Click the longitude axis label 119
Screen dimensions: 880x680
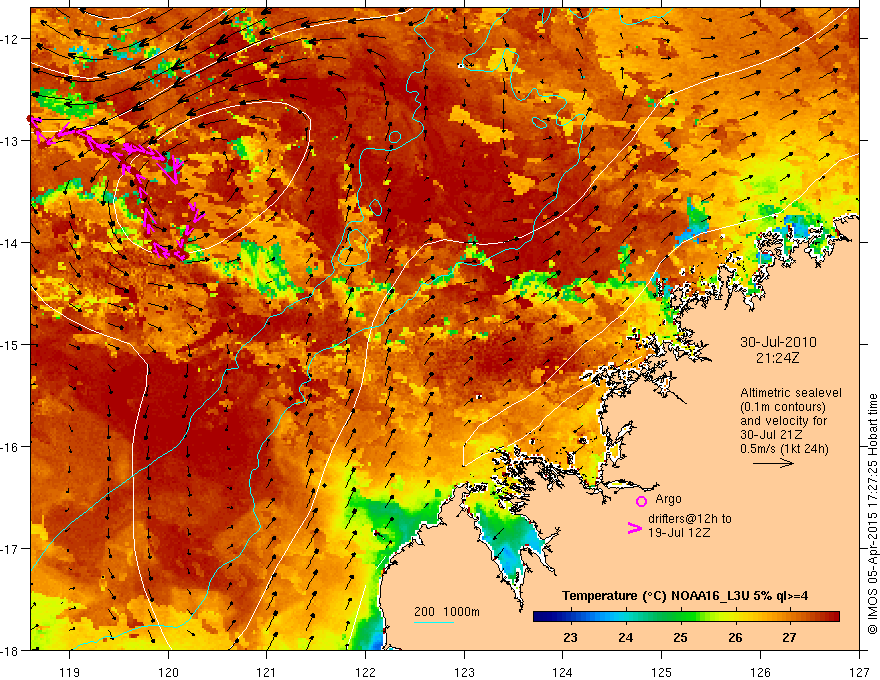(70, 672)
